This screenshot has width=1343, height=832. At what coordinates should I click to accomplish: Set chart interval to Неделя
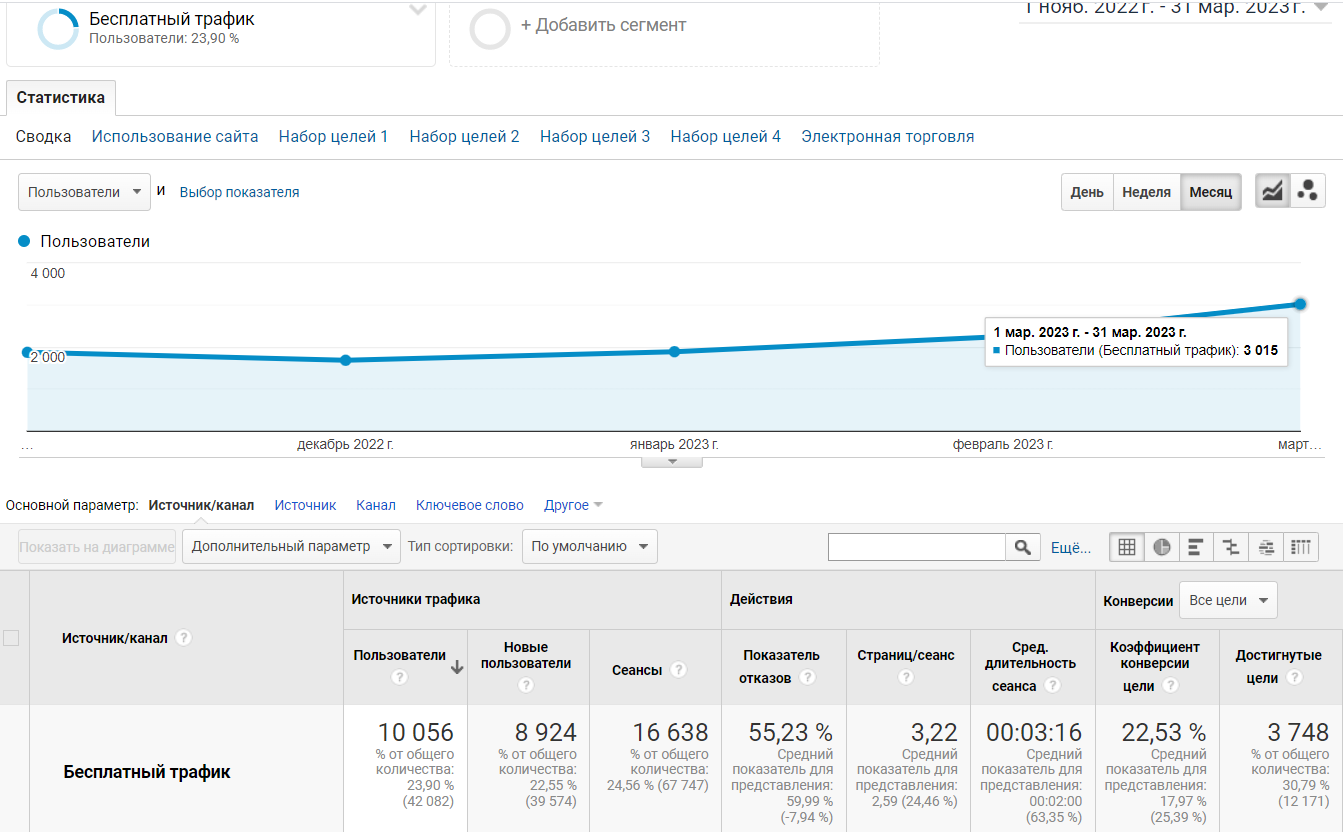tap(1146, 192)
